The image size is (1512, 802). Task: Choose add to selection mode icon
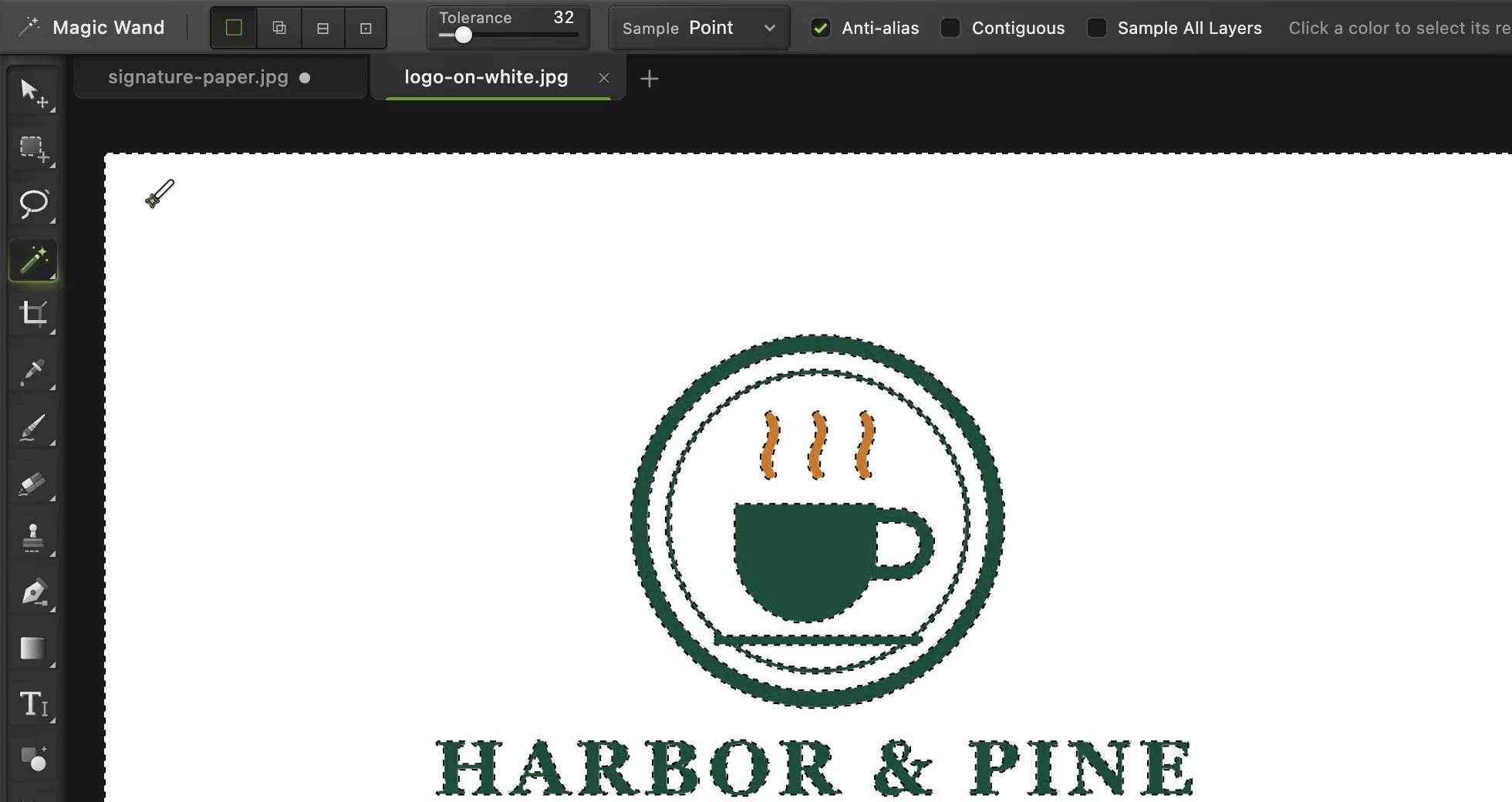click(x=279, y=28)
